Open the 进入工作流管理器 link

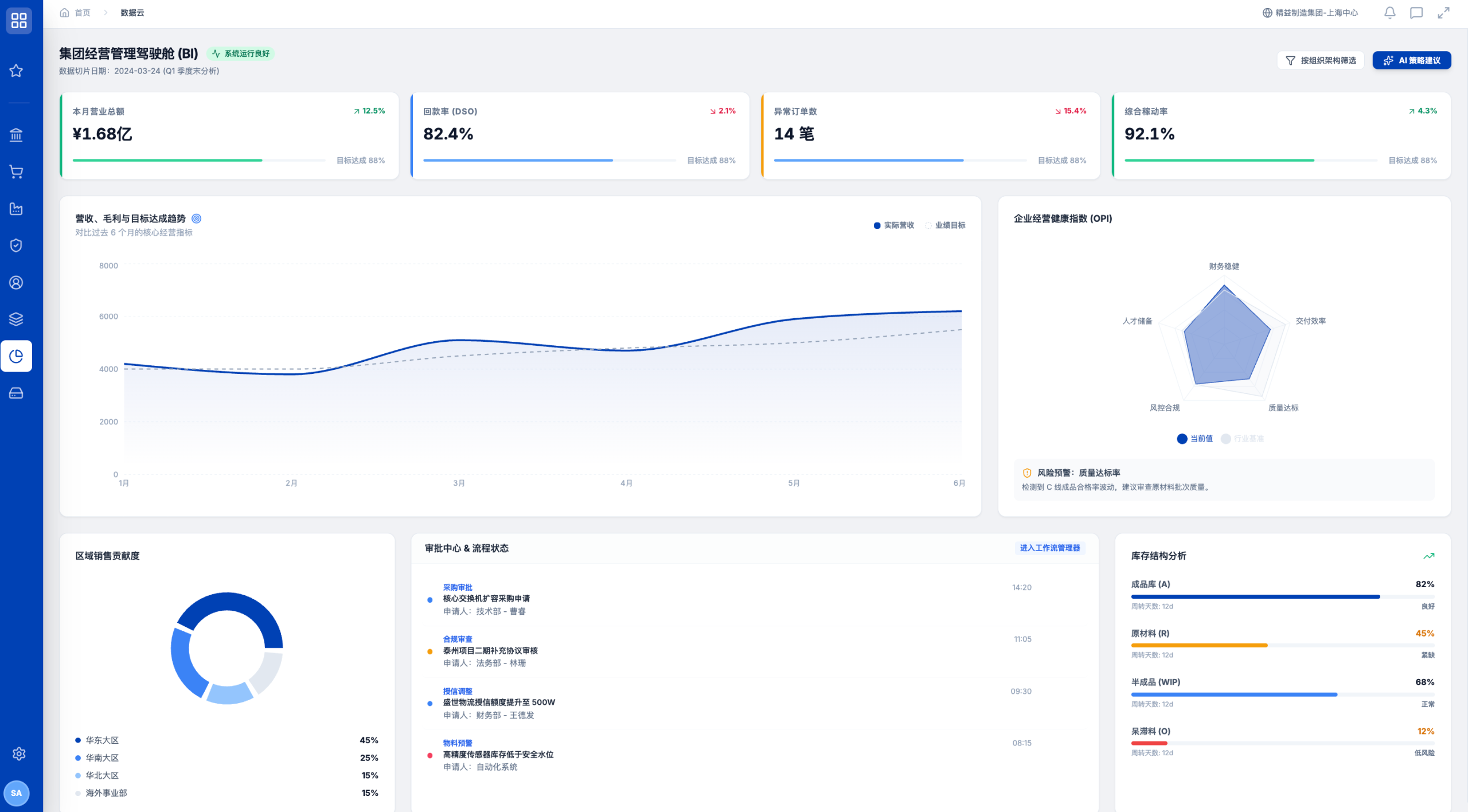click(x=1049, y=548)
